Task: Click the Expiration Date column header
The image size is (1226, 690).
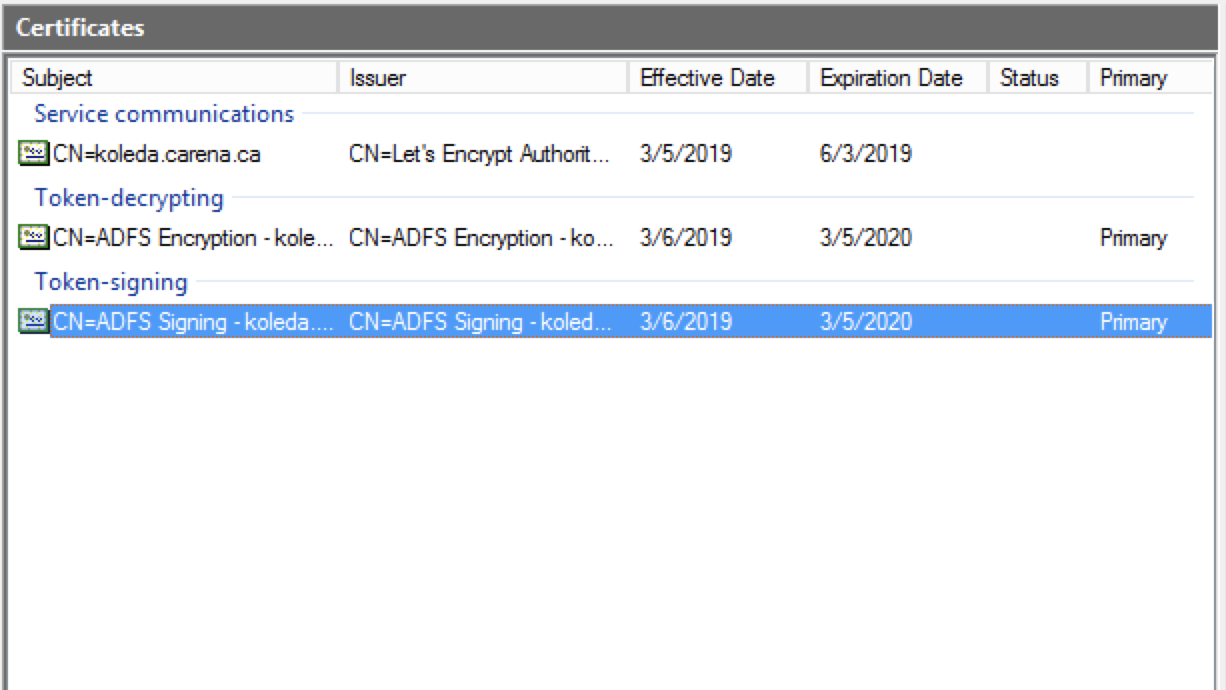Action: pyautogui.click(x=891, y=77)
